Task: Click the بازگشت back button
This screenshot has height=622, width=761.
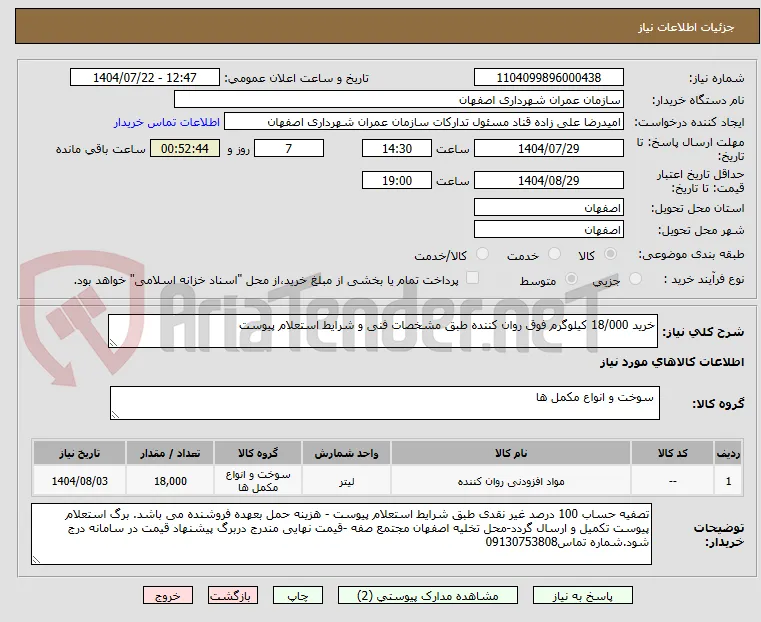Action: [x=233, y=596]
